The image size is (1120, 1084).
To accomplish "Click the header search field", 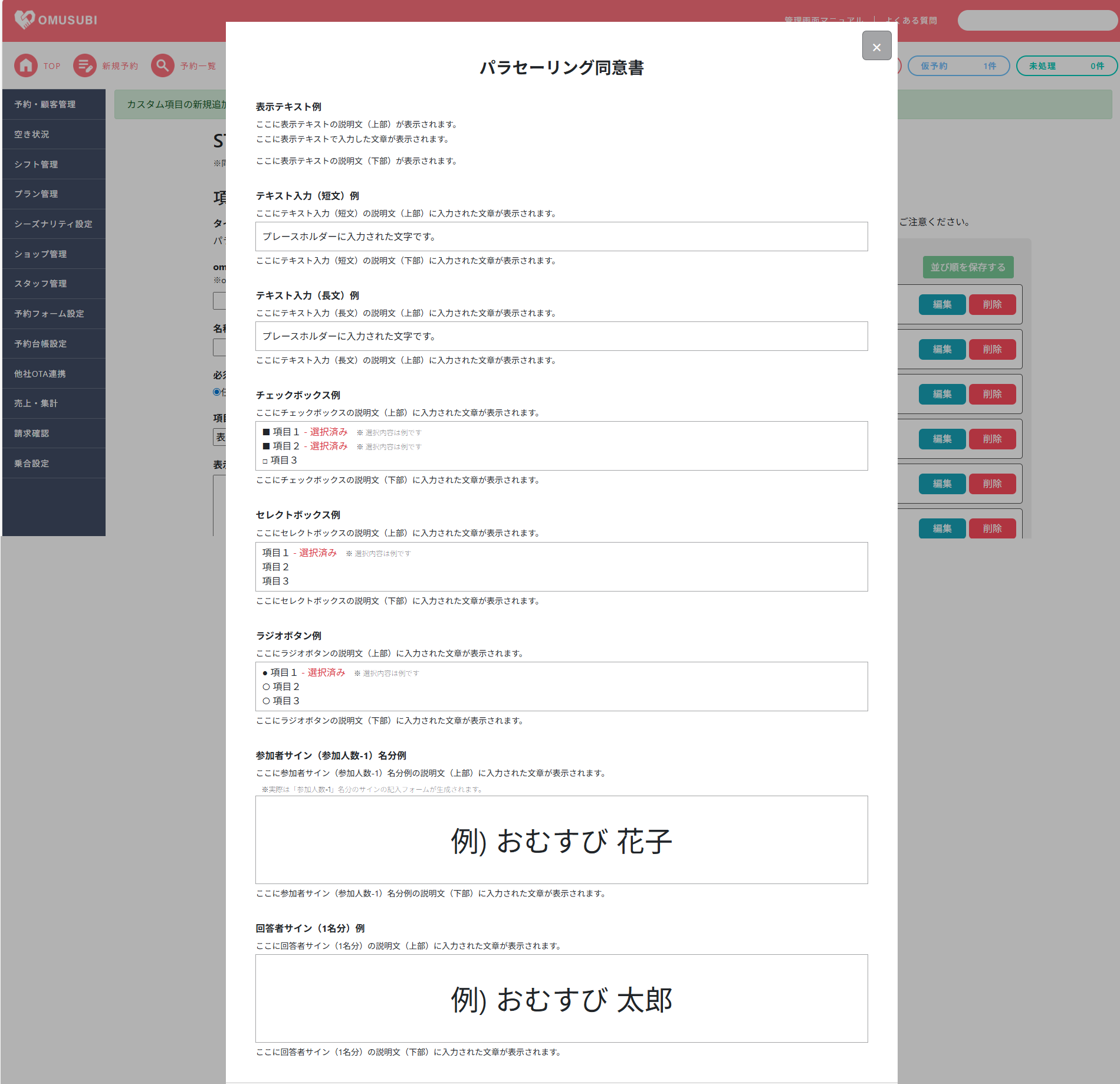I will (x=1036, y=20).
